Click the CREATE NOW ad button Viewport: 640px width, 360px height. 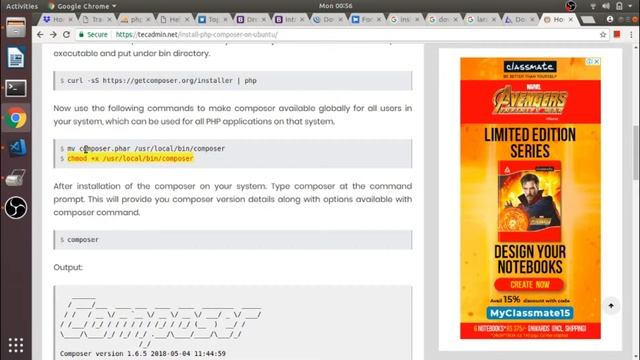pos(529,284)
